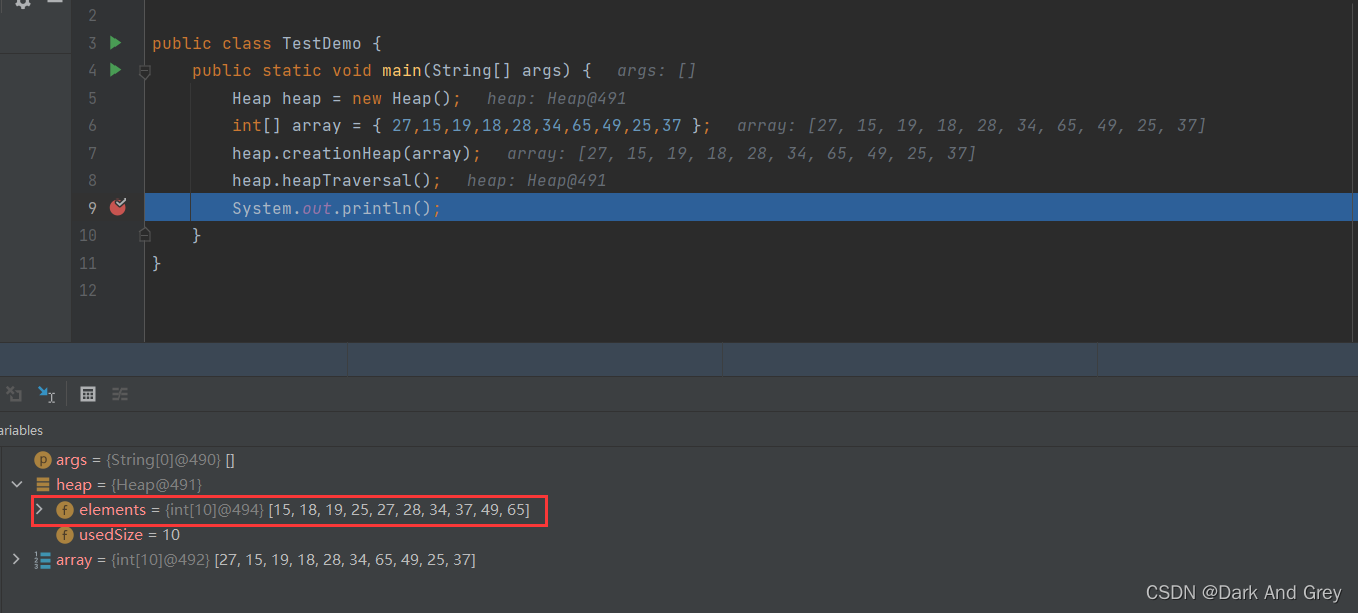Collapse the main method fold marker on line 4
This screenshot has width=1358, height=613.
point(144,71)
